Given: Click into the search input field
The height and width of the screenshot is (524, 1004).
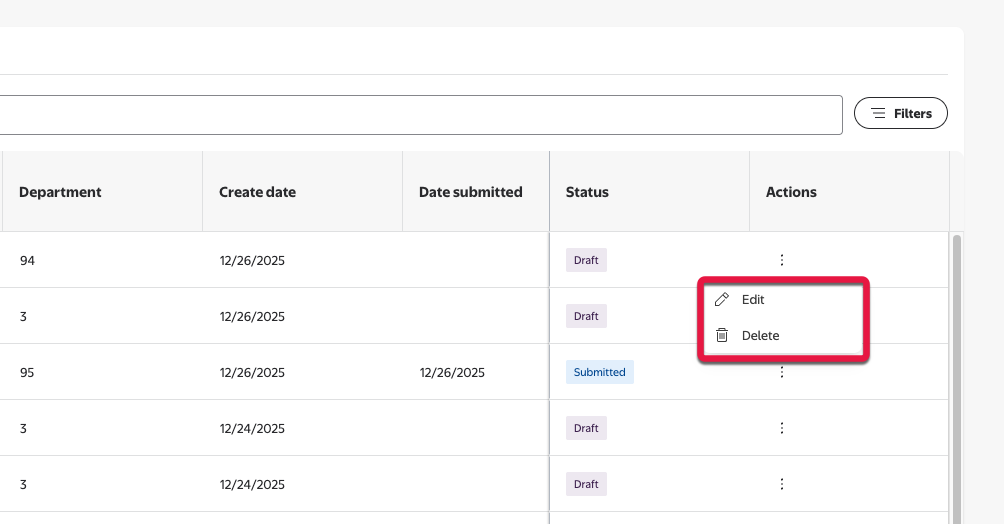Looking at the screenshot, I should point(420,115).
